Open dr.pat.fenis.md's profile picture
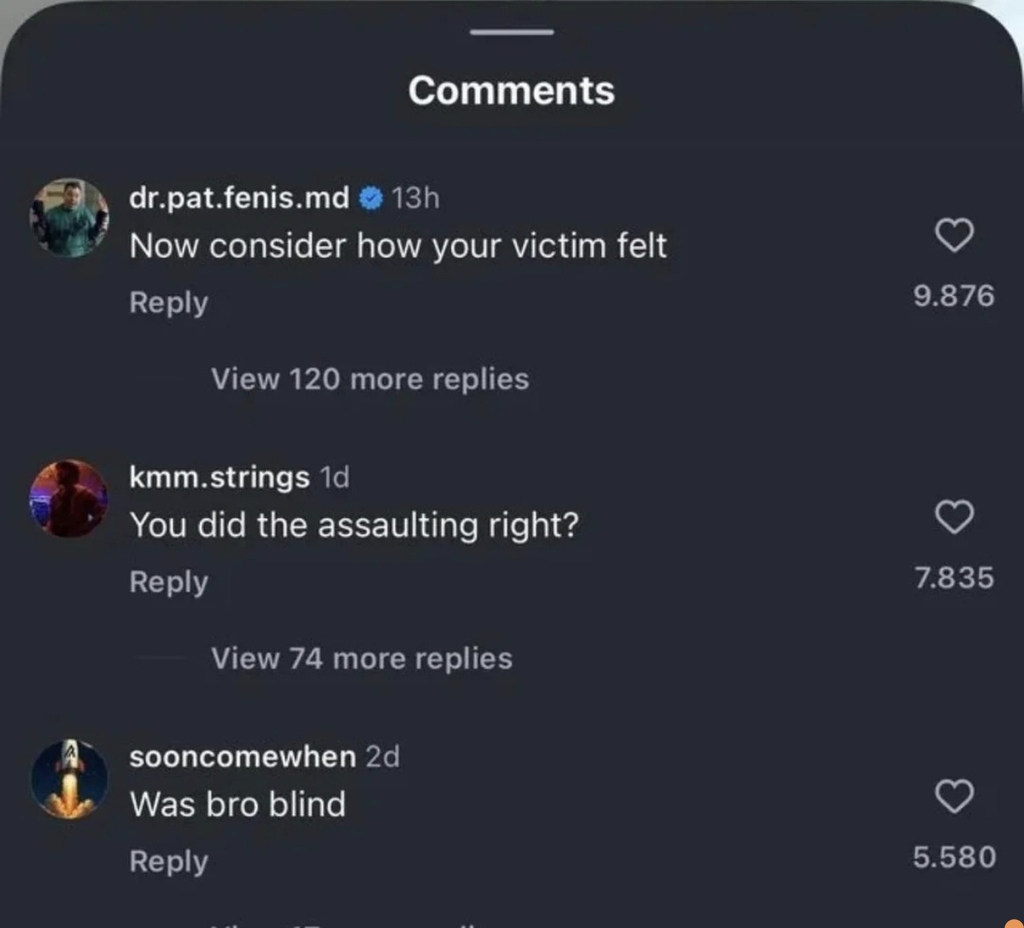Screen dimensions: 1024x928 [x=68, y=218]
